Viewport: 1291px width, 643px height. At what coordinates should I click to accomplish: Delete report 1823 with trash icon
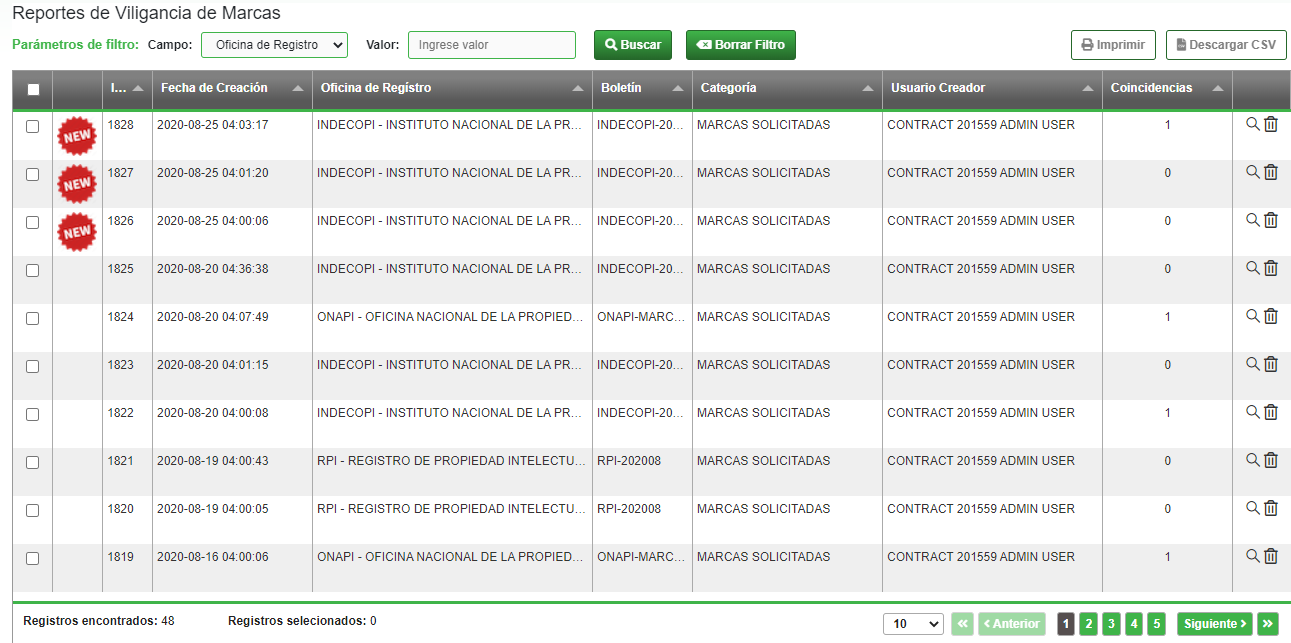point(1271,364)
